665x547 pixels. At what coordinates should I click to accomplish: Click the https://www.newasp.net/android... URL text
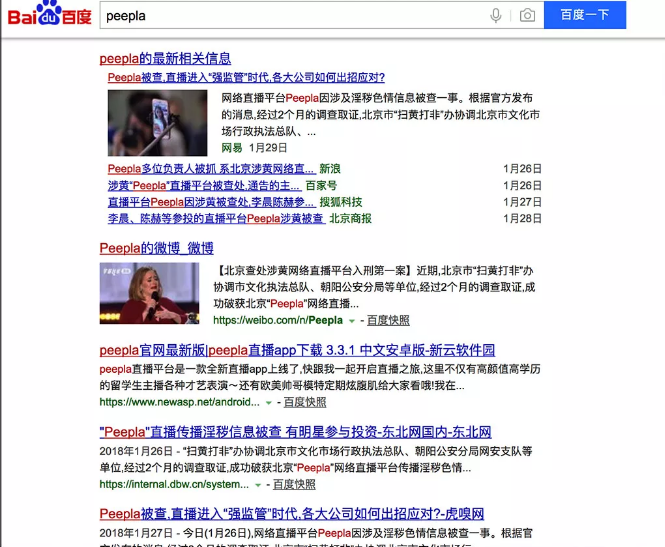[179, 402]
